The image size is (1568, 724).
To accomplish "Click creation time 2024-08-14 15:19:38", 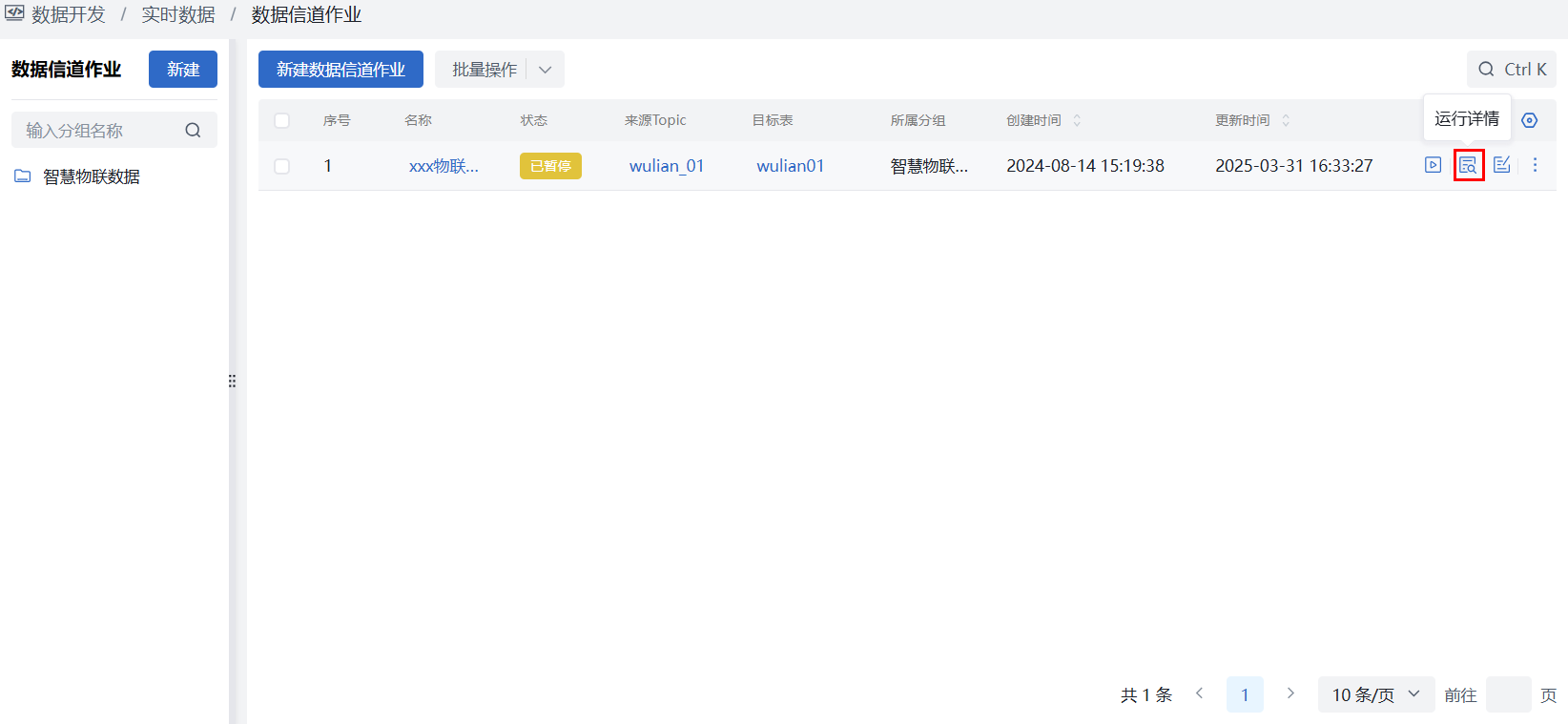I will 1085,166.
